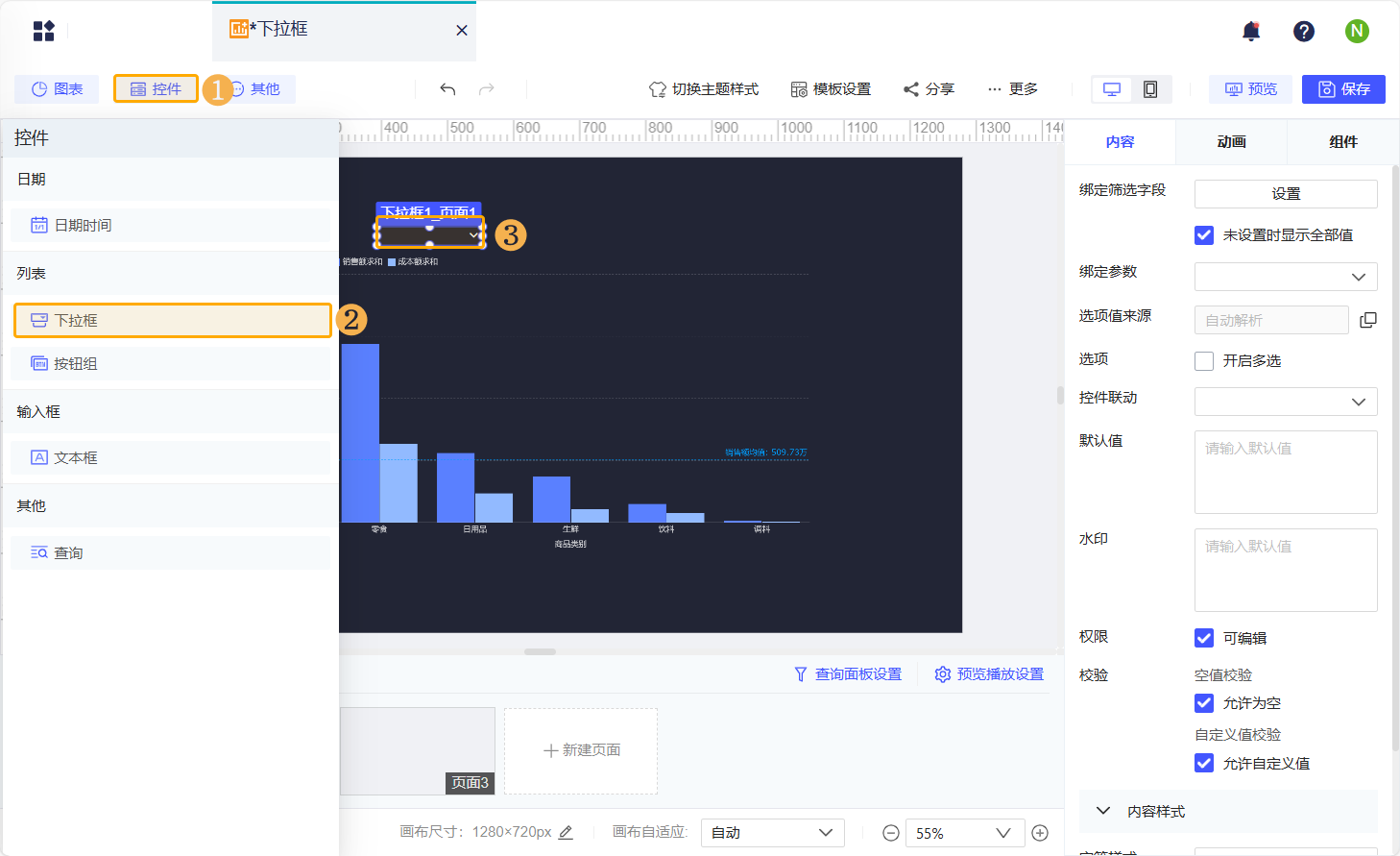The height and width of the screenshot is (856, 1400).
Task: Switch to the 内容 tab
Action: point(1120,142)
